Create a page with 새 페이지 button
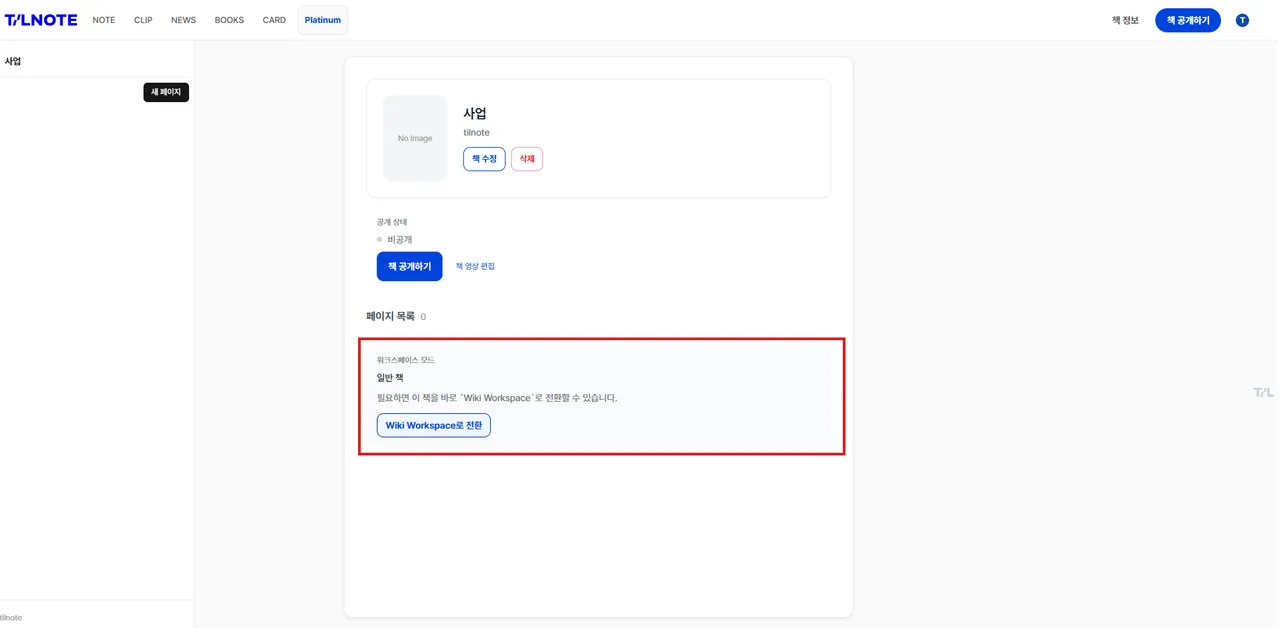Screen dimensions: 1280x628 (x=166, y=92)
